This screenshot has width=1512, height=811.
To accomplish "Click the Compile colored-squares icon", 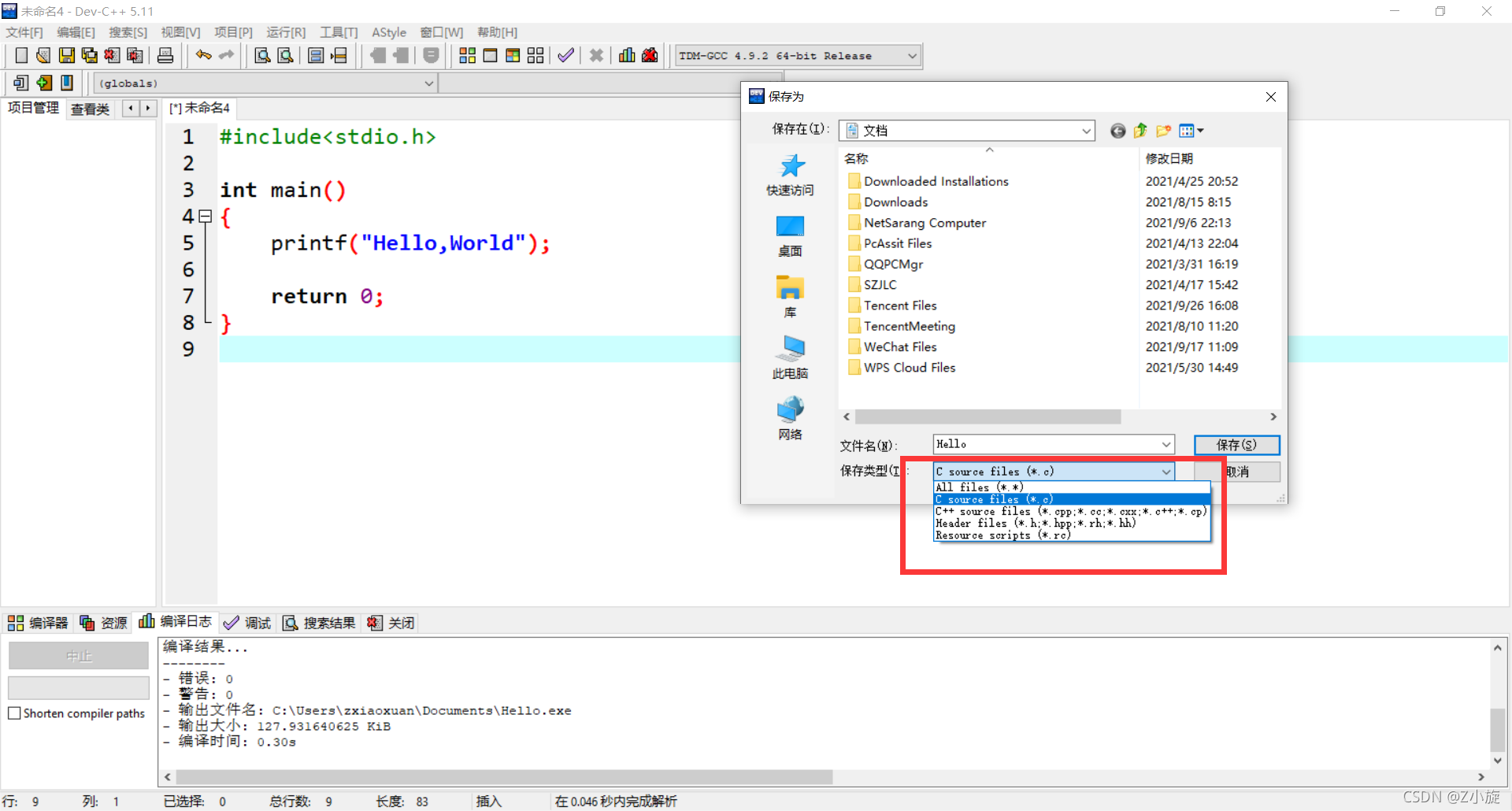I will [x=467, y=55].
